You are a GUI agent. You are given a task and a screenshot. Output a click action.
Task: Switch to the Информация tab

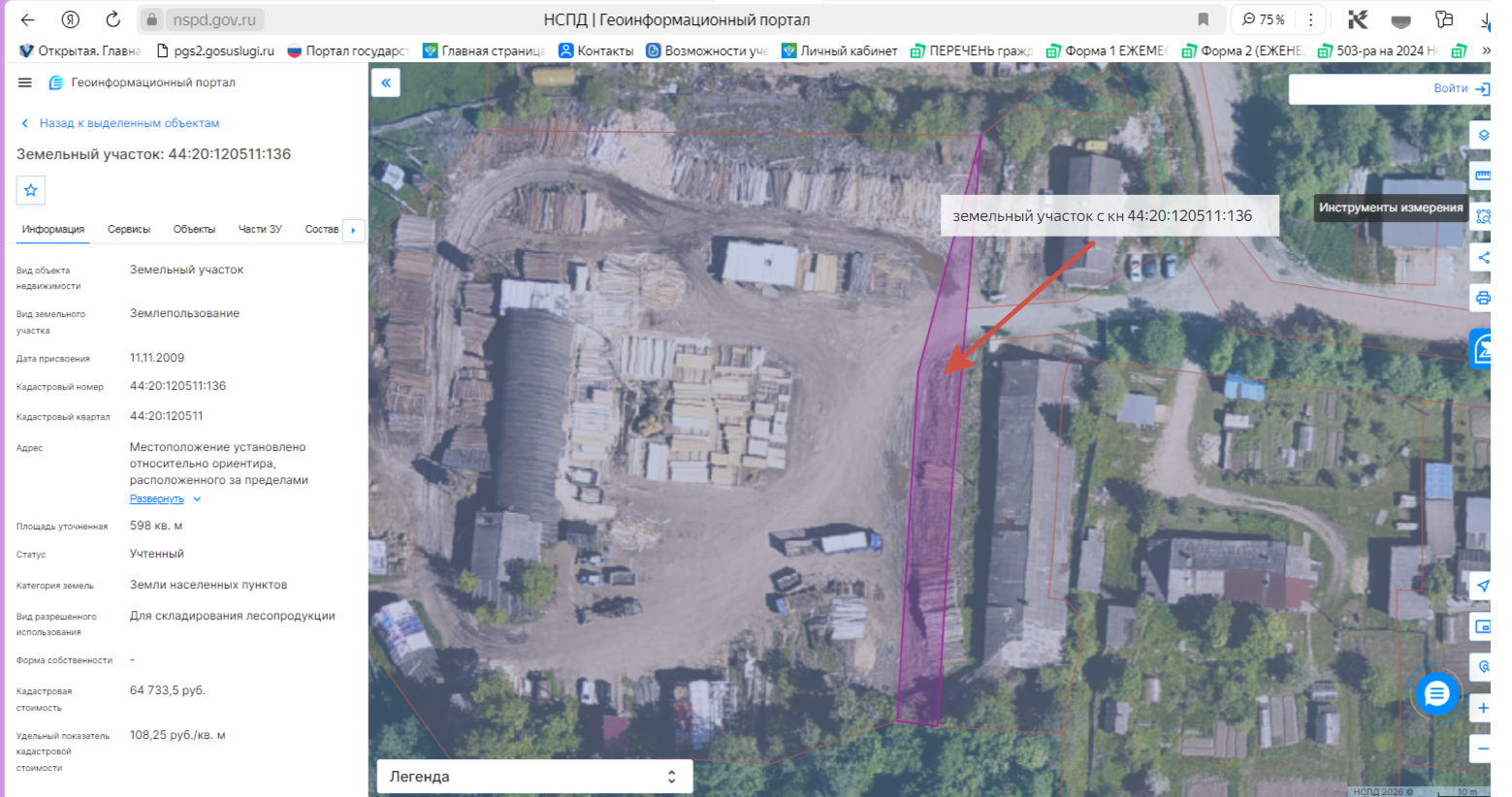point(53,230)
